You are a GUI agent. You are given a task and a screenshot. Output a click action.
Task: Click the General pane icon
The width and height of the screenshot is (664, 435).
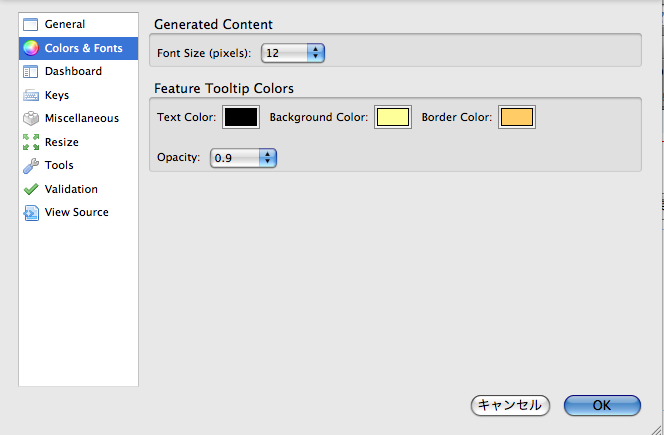pyautogui.click(x=30, y=24)
